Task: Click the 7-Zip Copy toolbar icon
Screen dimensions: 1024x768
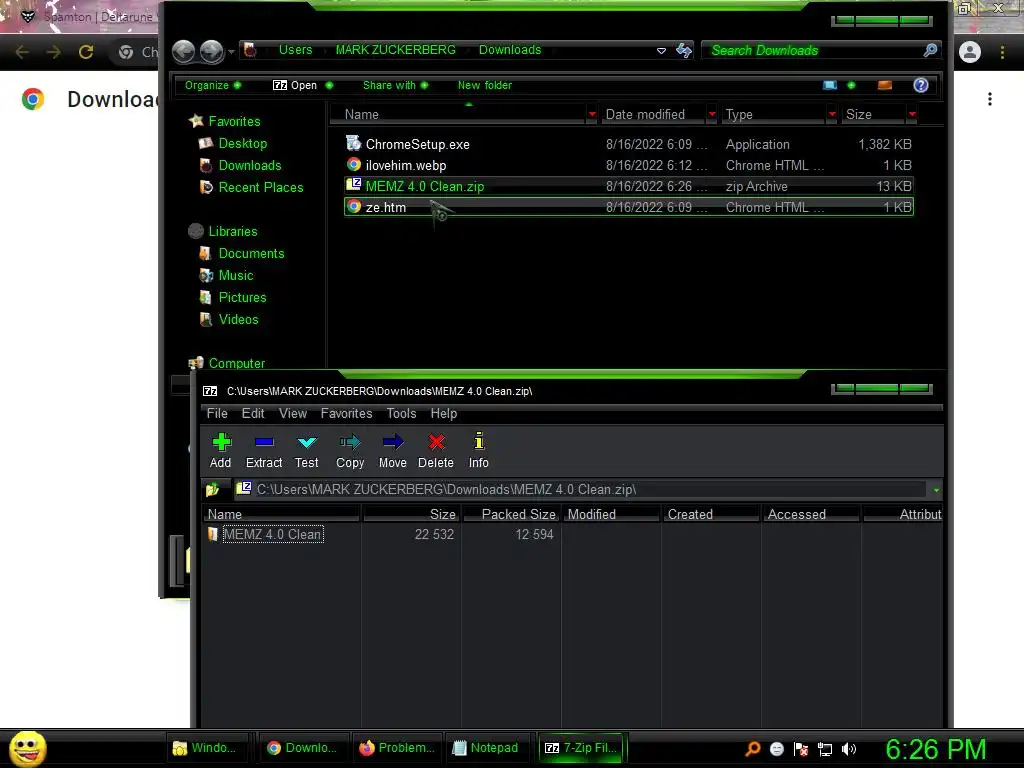Action: [350, 442]
